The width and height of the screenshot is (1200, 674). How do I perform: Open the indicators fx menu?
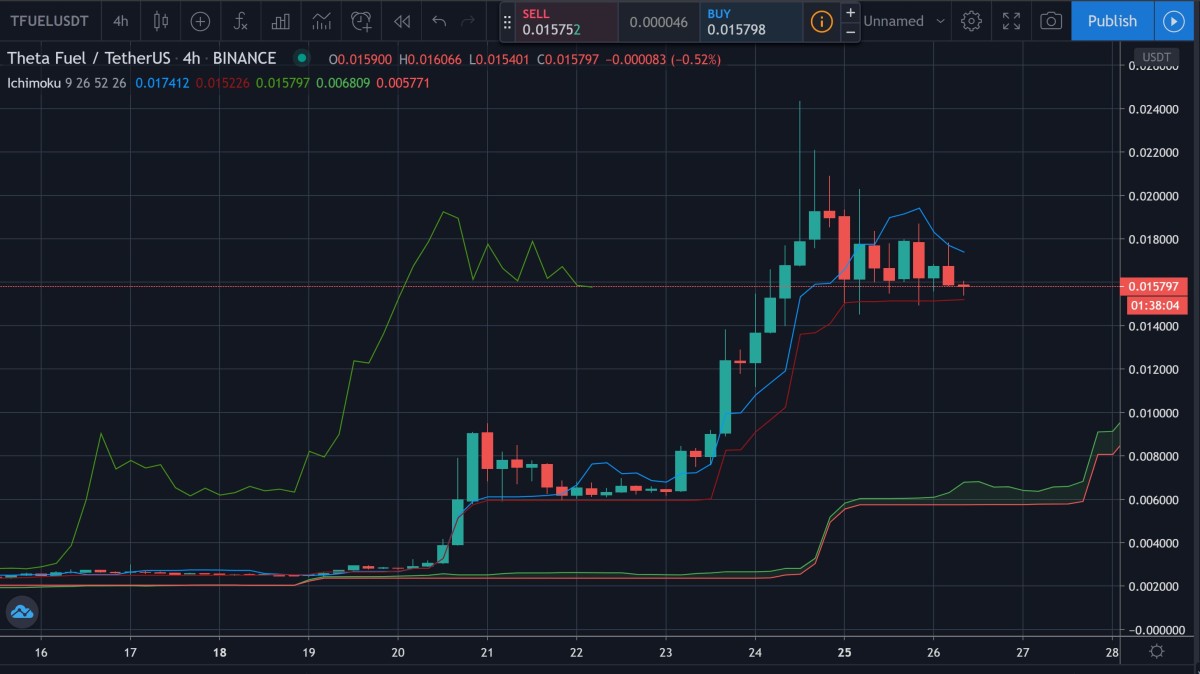coord(241,21)
